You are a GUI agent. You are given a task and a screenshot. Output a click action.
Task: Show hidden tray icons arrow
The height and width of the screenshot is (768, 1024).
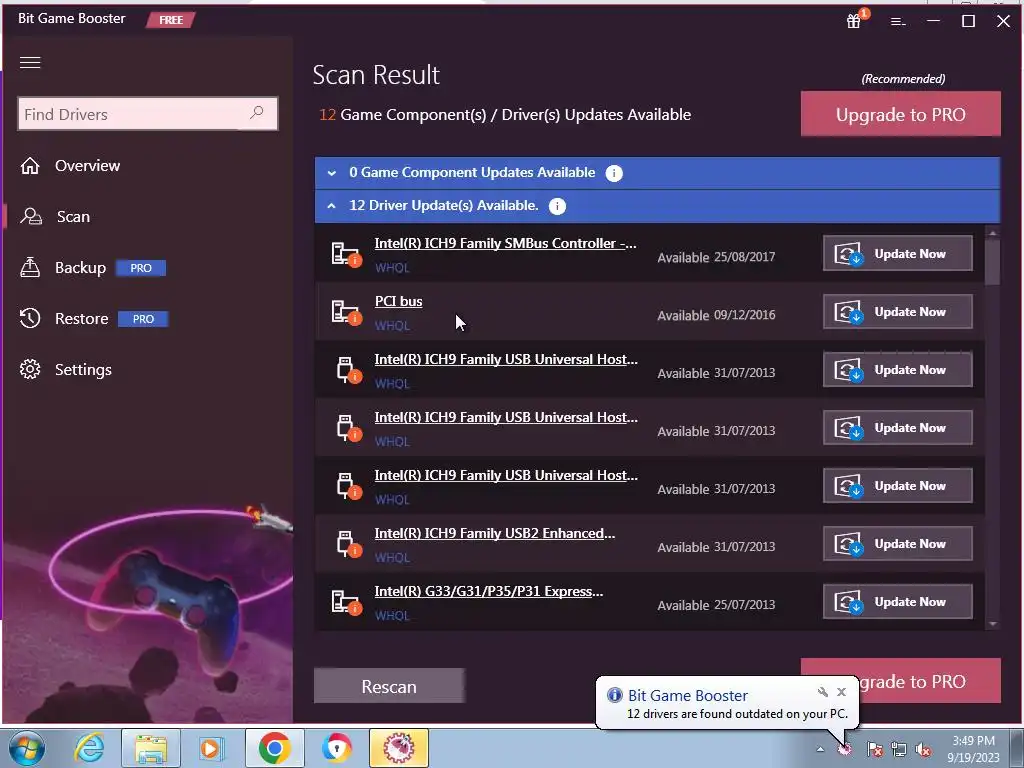[820, 749]
